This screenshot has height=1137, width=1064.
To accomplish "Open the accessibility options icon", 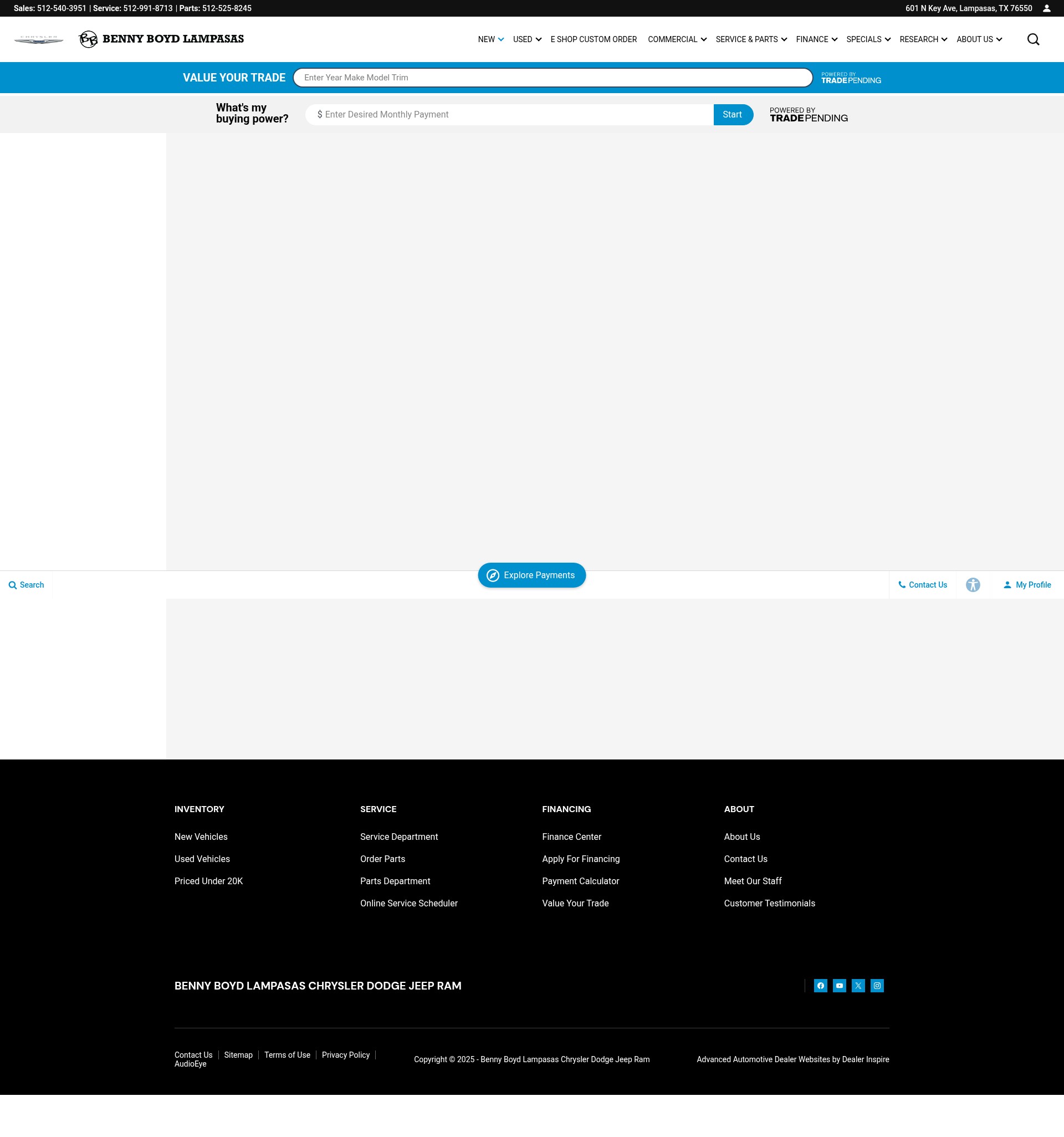I will (973, 585).
